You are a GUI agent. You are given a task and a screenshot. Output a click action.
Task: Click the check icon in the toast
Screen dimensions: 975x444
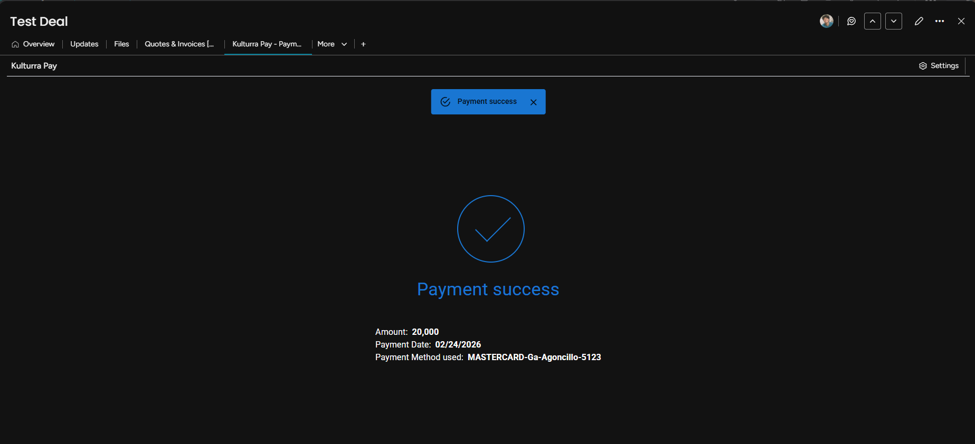[x=445, y=102]
